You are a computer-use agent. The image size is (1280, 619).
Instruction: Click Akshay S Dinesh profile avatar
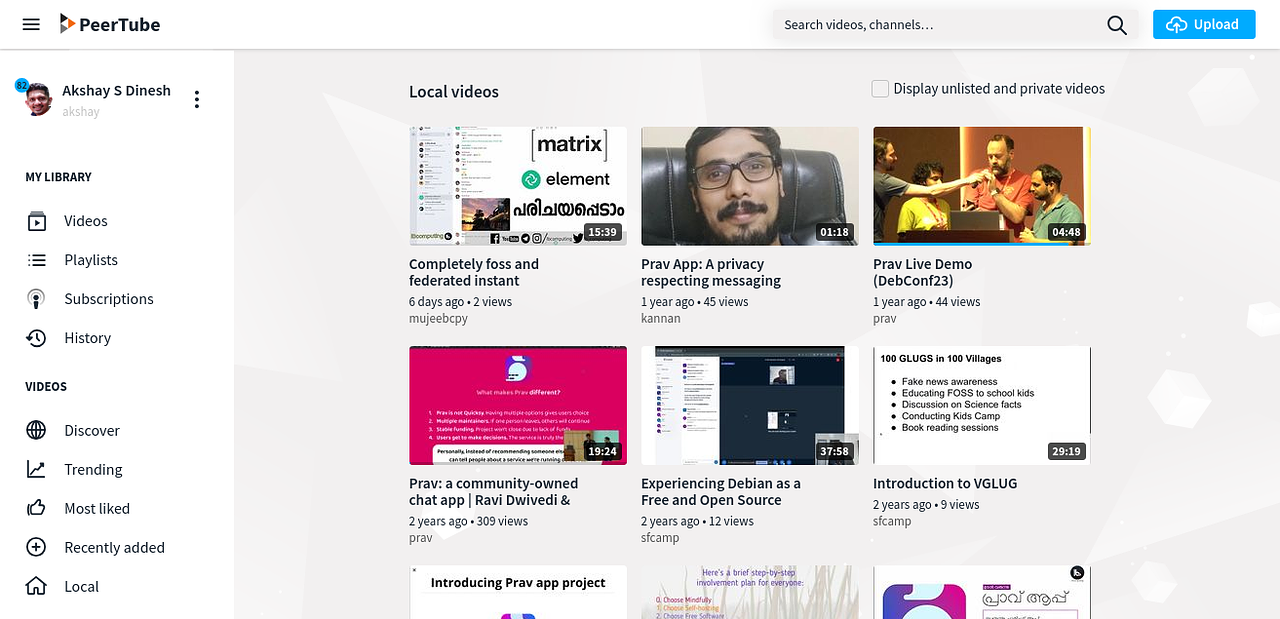[x=38, y=99]
